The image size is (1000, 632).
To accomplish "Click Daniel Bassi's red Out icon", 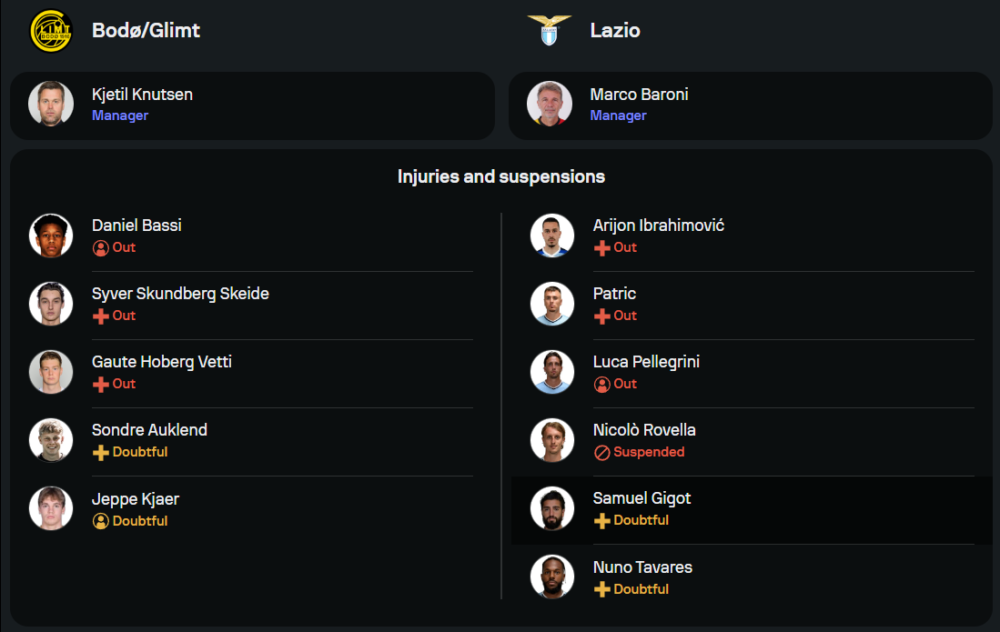I will tap(101, 248).
